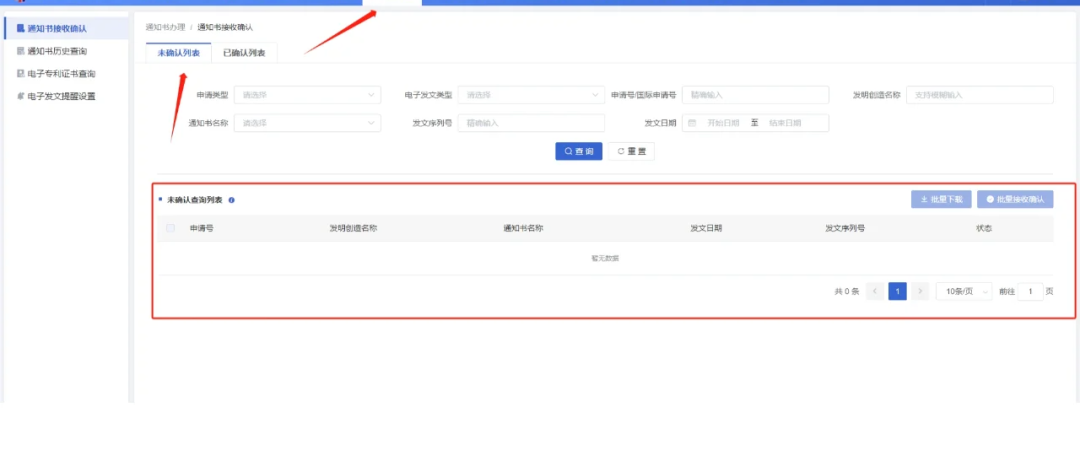
Task: Click the 通知书历史查询 sidebar icon
Action: click(21, 51)
